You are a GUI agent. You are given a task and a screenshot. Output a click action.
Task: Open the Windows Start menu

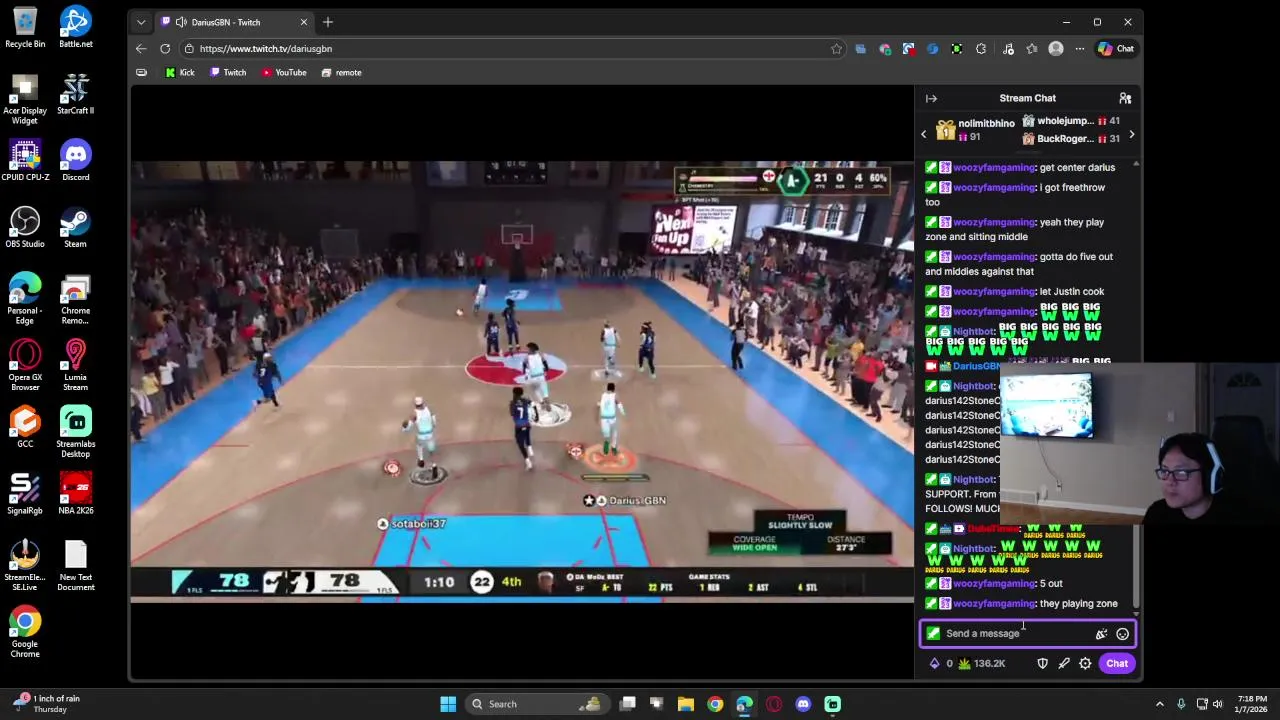[448, 704]
